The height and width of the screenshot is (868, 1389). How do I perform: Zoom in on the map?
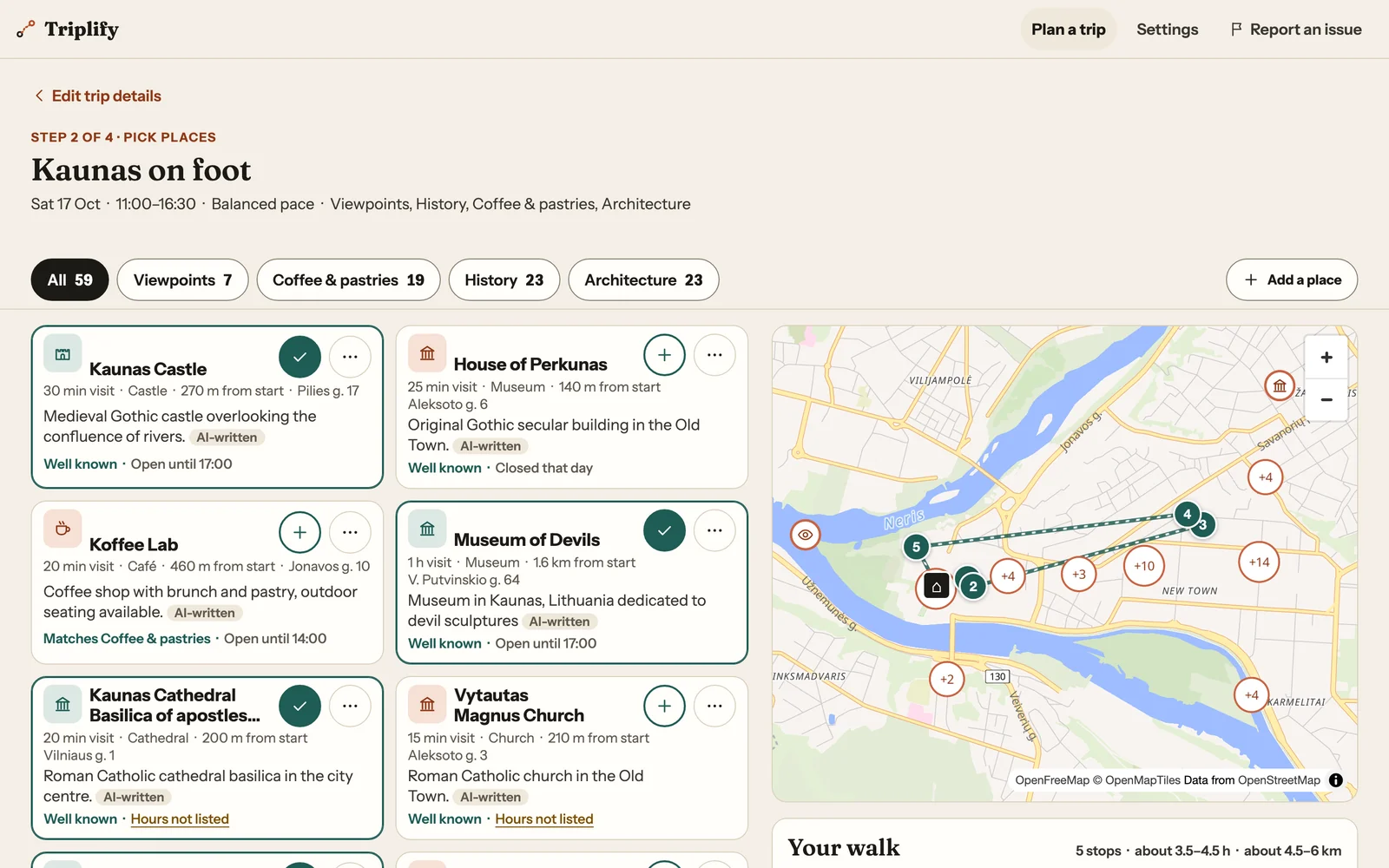1326,358
